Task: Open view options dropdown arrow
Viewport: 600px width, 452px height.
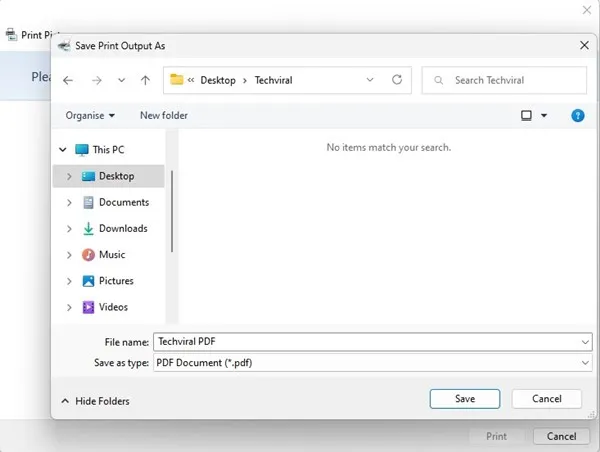Action: click(544, 115)
